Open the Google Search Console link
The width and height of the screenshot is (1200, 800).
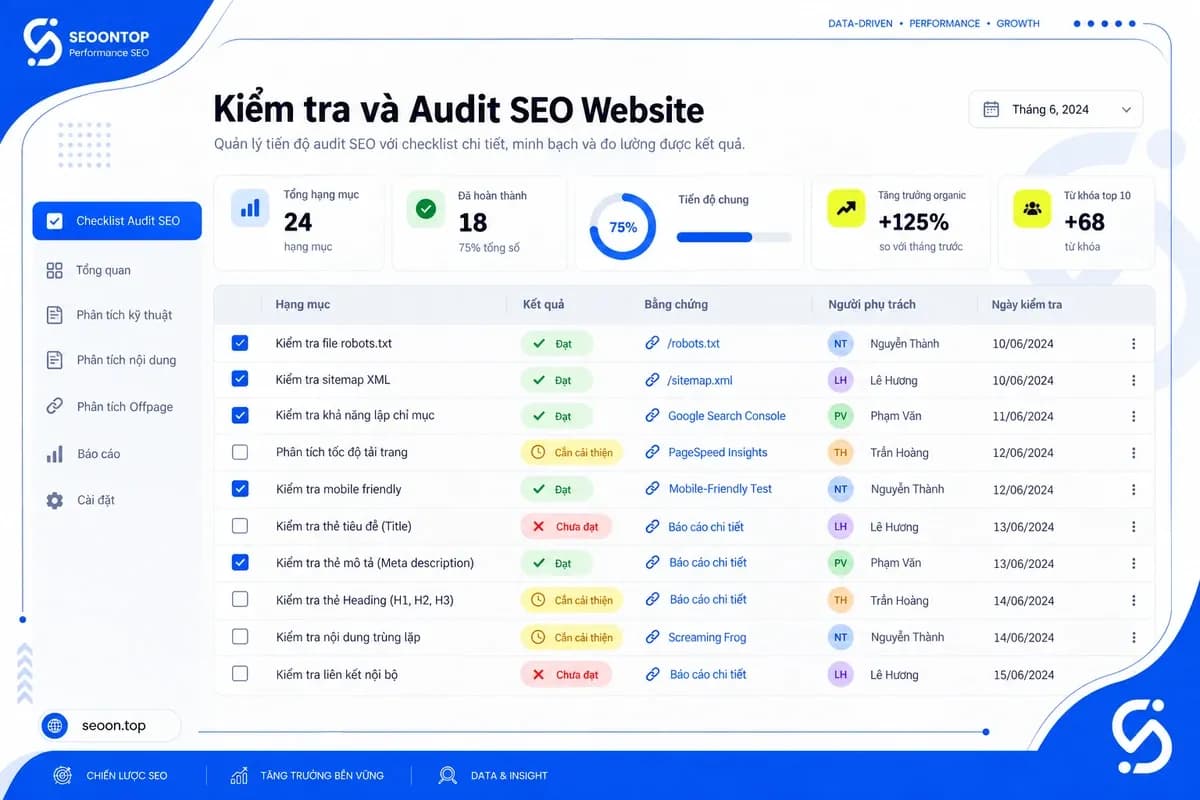click(x=727, y=416)
